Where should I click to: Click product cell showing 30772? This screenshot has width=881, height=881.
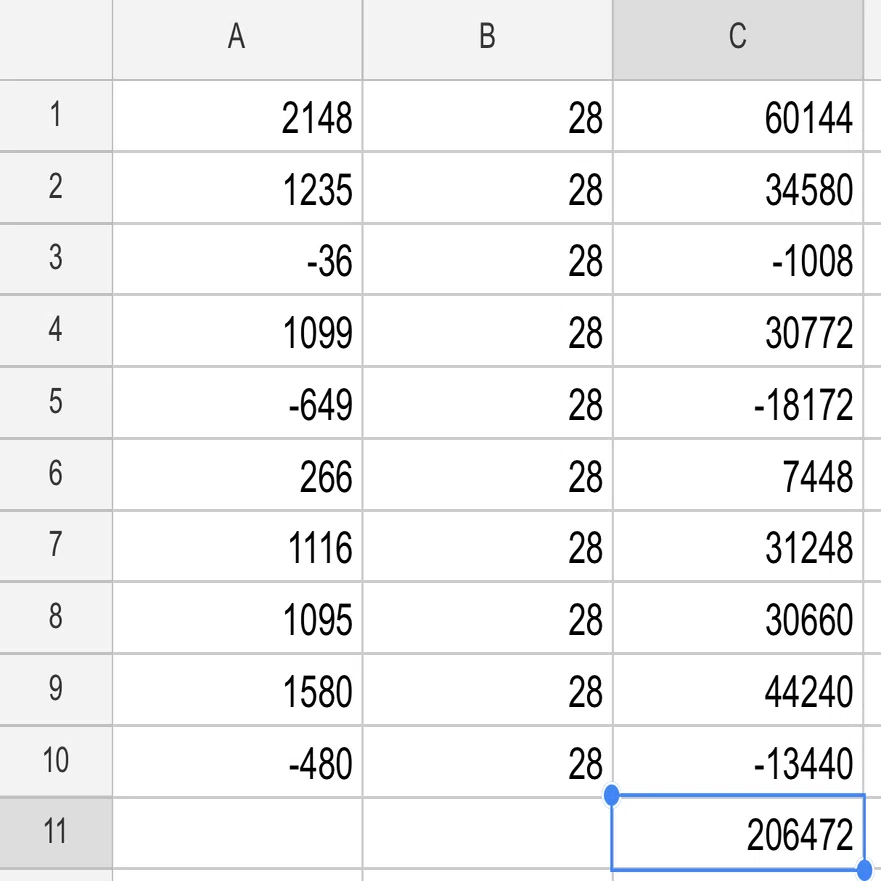tap(738, 330)
